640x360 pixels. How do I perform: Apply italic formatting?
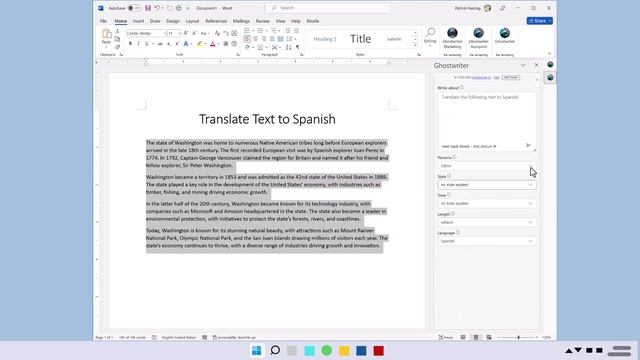coord(138,44)
